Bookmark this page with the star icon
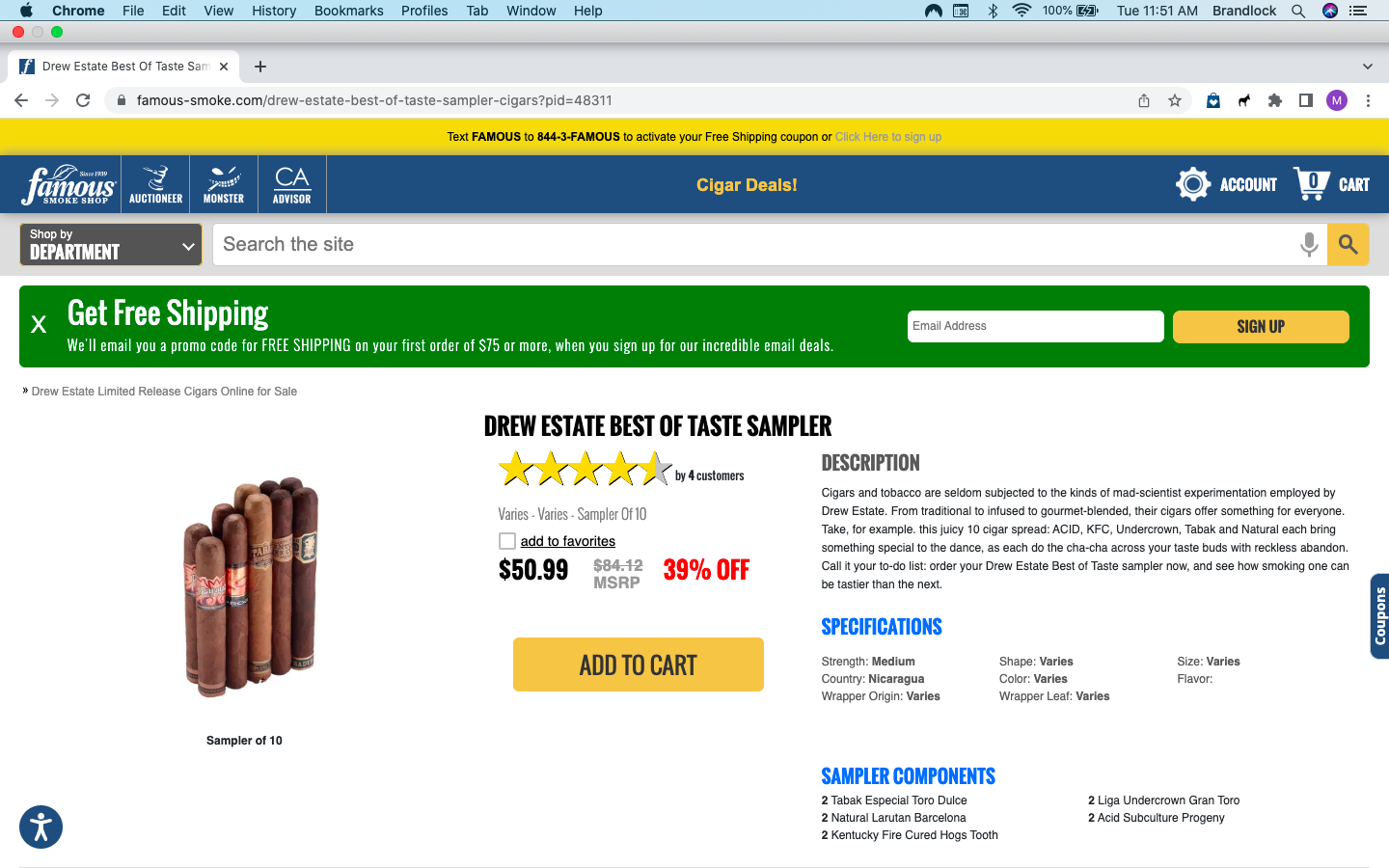This screenshot has height=868, width=1389. pyautogui.click(x=1175, y=100)
